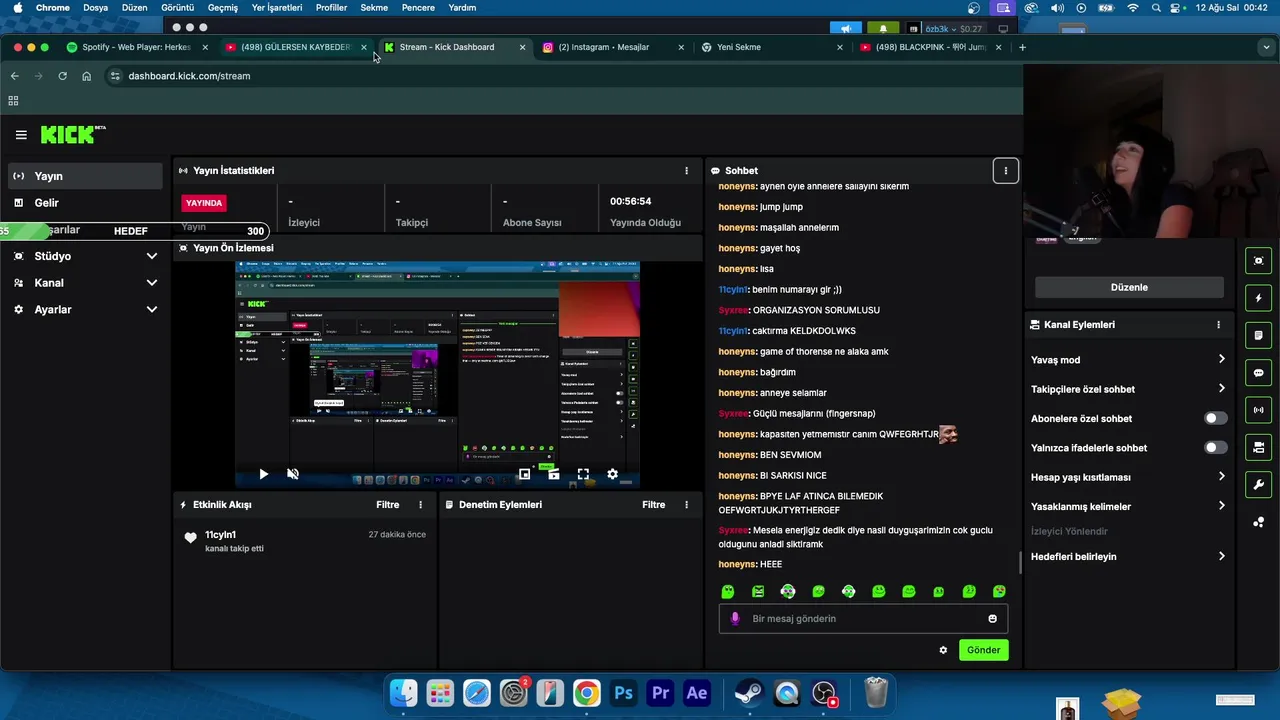Screen dimensions: 1280x720
Task: Click Filtre in Etkinlik Akışı
Action: [x=388, y=505]
